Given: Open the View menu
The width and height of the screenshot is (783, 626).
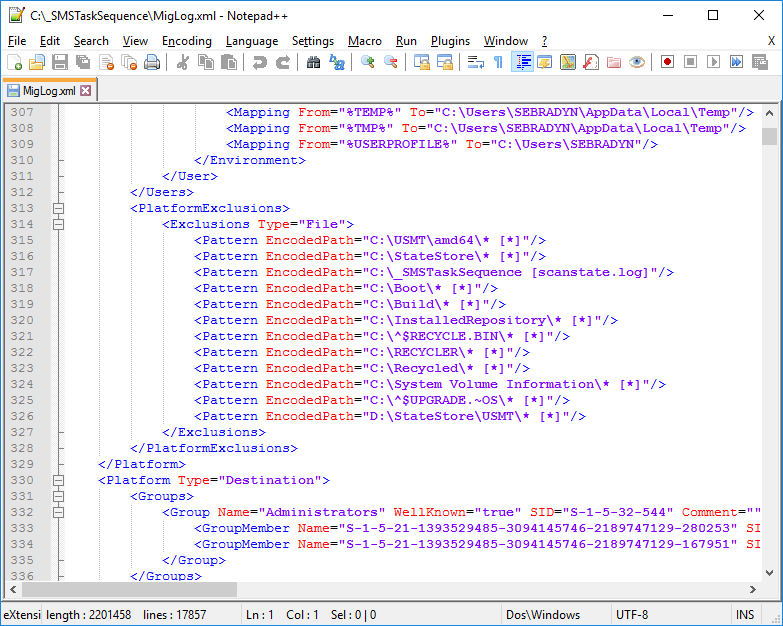Looking at the screenshot, I should pyautogui.click(x=135, y=41).
